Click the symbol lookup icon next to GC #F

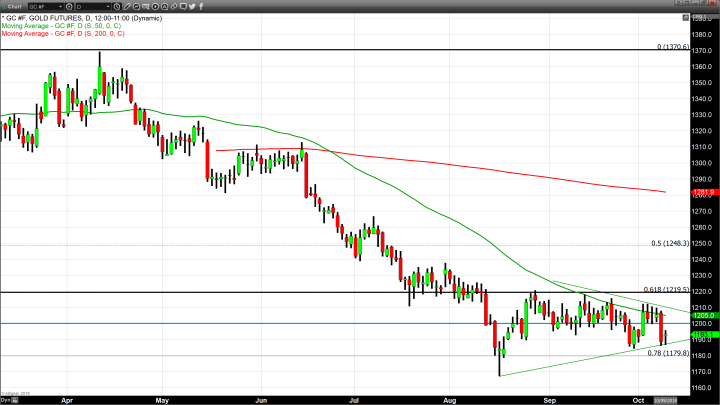[x=67, y=6]
